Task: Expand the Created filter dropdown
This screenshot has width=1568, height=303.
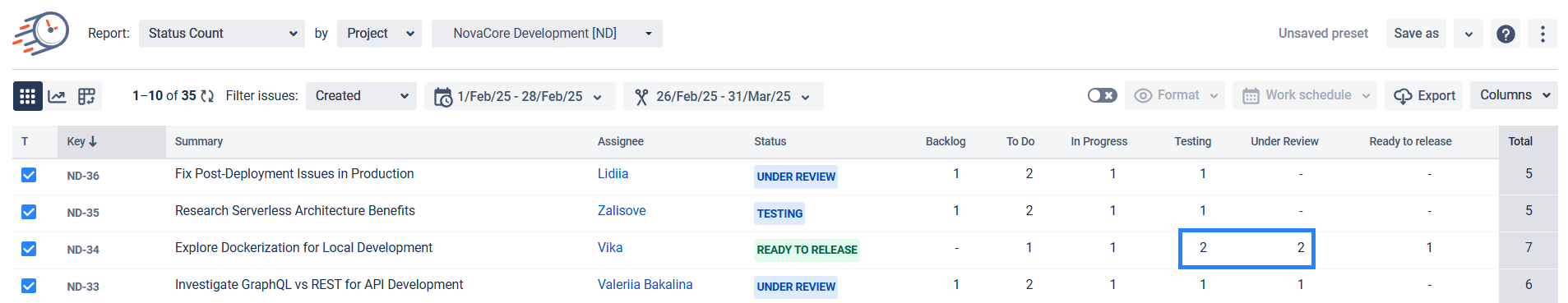Action: [x=361, y=96]
